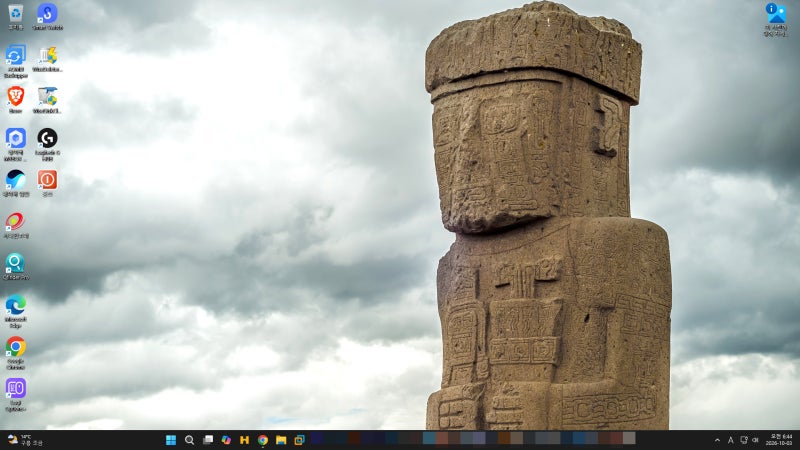Open the yellow H app on the taskbar
800x450 pixels.
pos(244,440)
